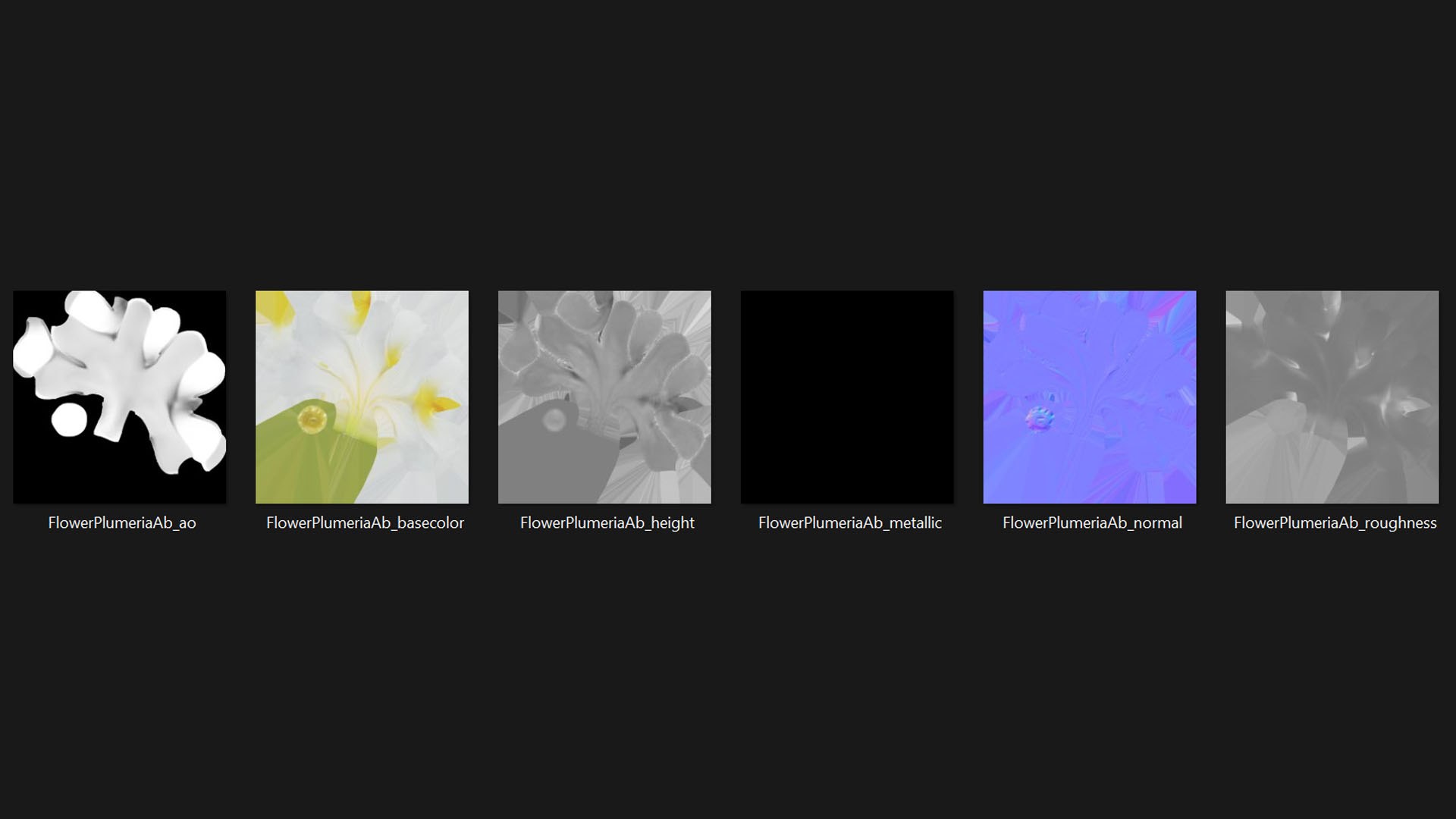Select the black FlowerPlumeriaAb_metallic thumbnail
This screenshot has width=1456, height=819.
click(x=847, y=397)
